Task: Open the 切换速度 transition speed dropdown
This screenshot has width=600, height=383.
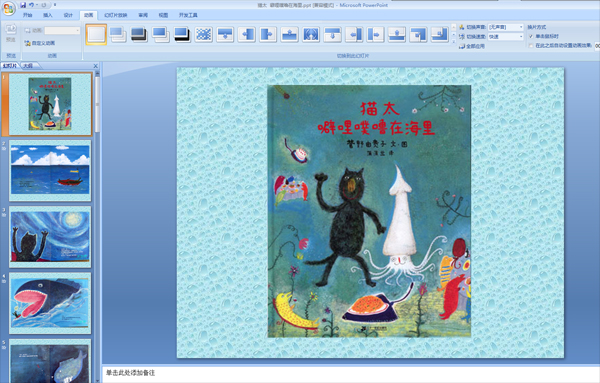Action: tap(506, 36)
